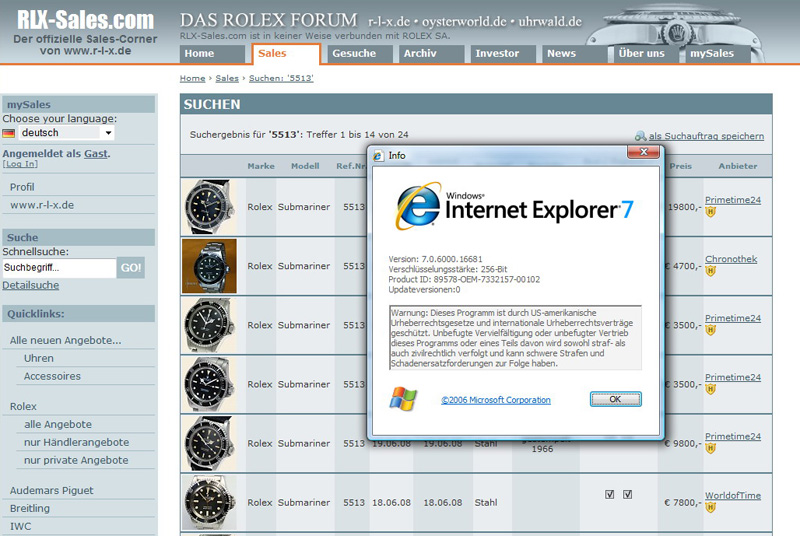Open the Investor tab
The image size is (800, 536).
coord(503,54)
